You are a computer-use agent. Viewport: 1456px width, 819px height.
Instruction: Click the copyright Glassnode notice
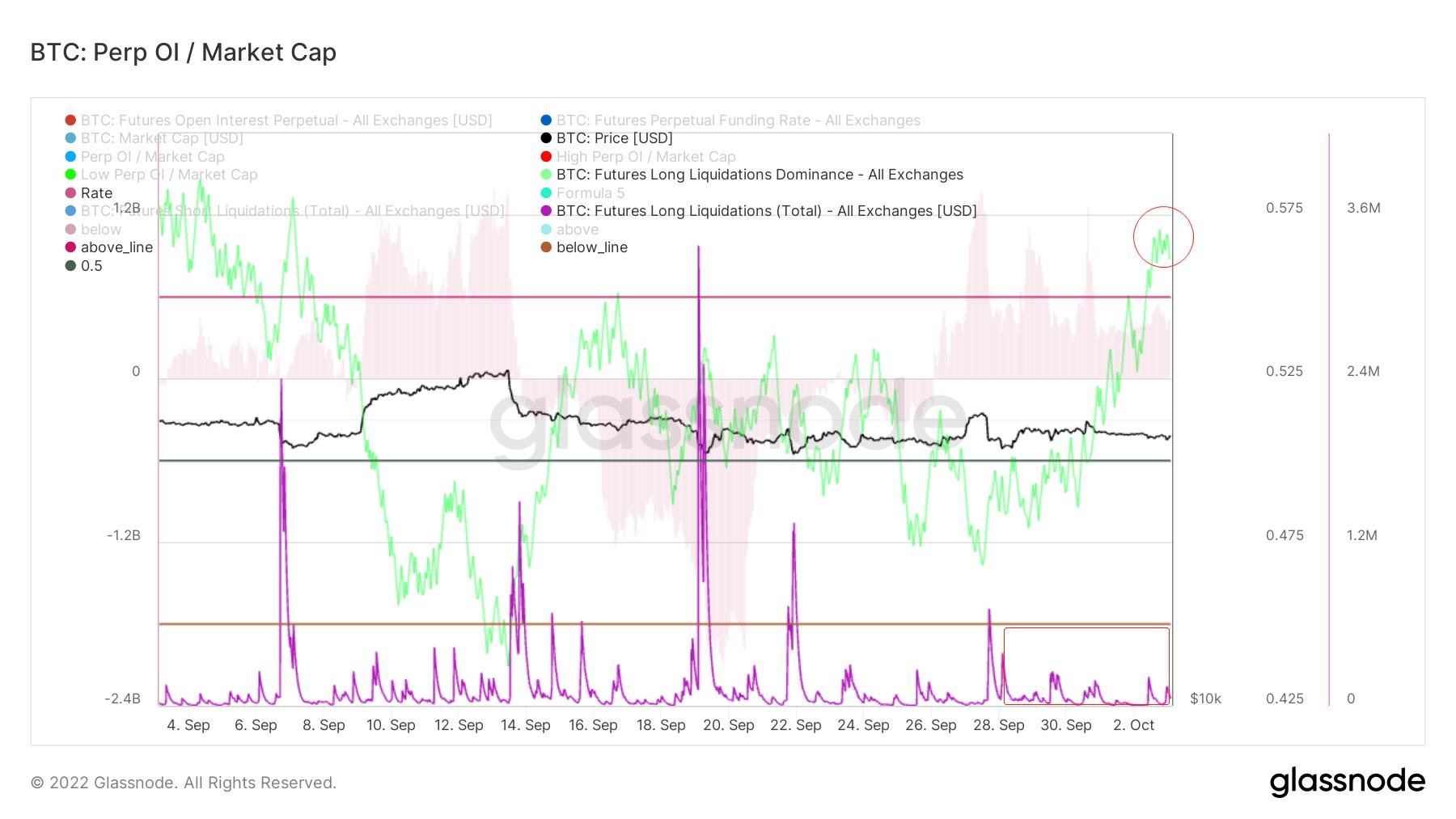(x=184, y=783)
